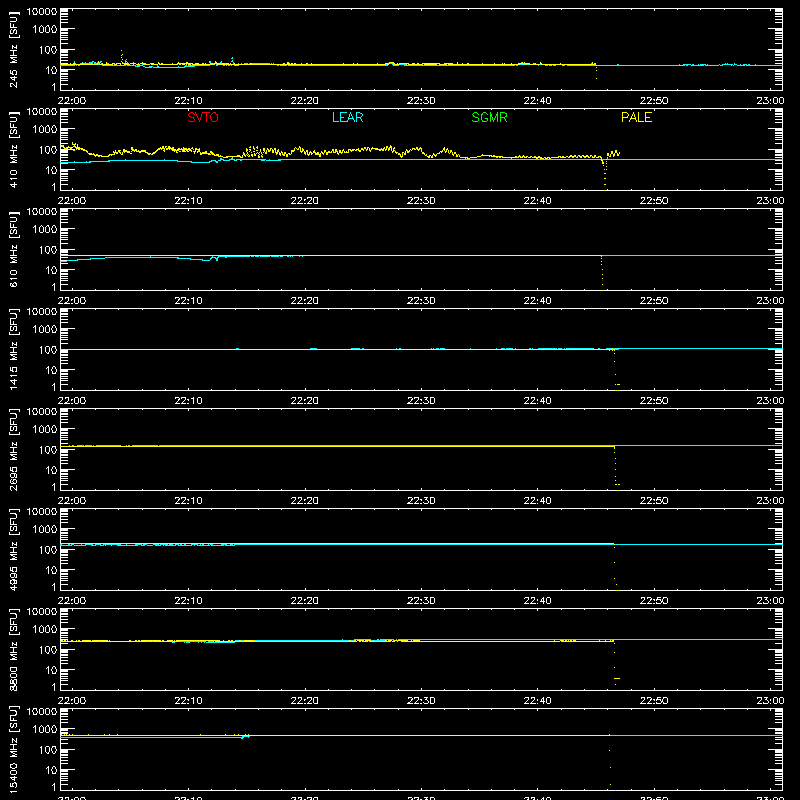Screen dimensions: 800x800
Task: Click the 22:00 tick below the 245 MHz plot
Action: tap(72, 101)
